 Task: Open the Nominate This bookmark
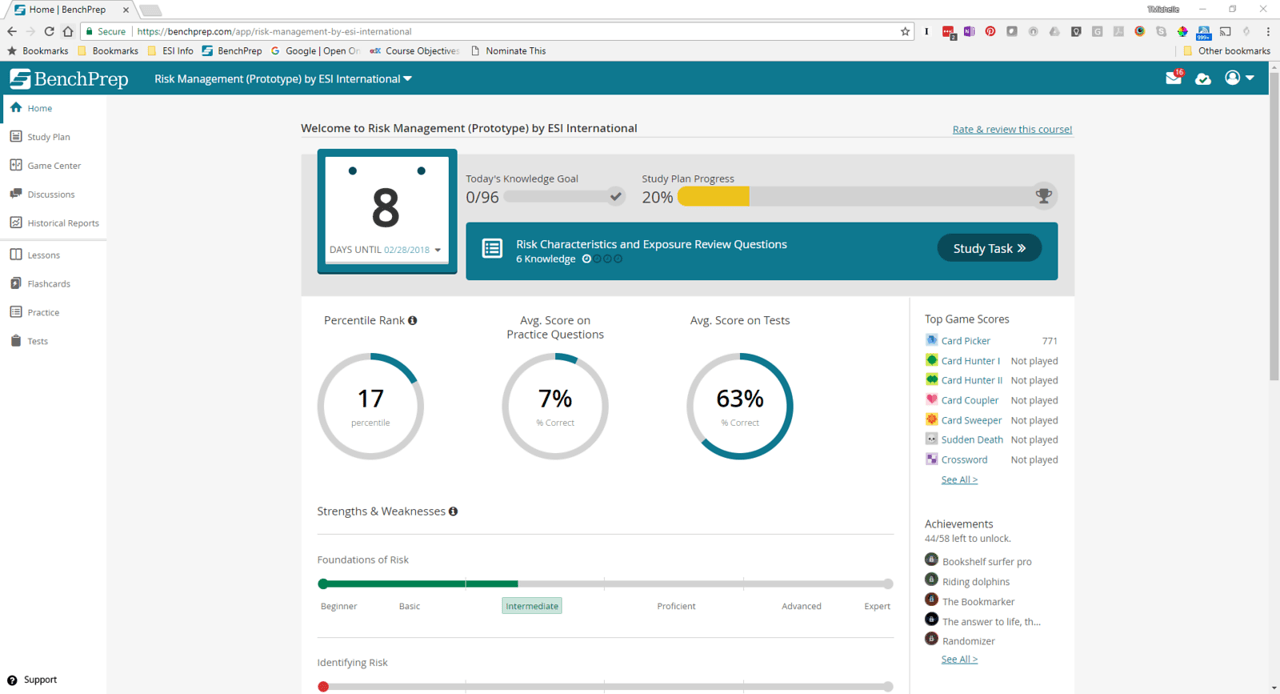coord(508,51)
